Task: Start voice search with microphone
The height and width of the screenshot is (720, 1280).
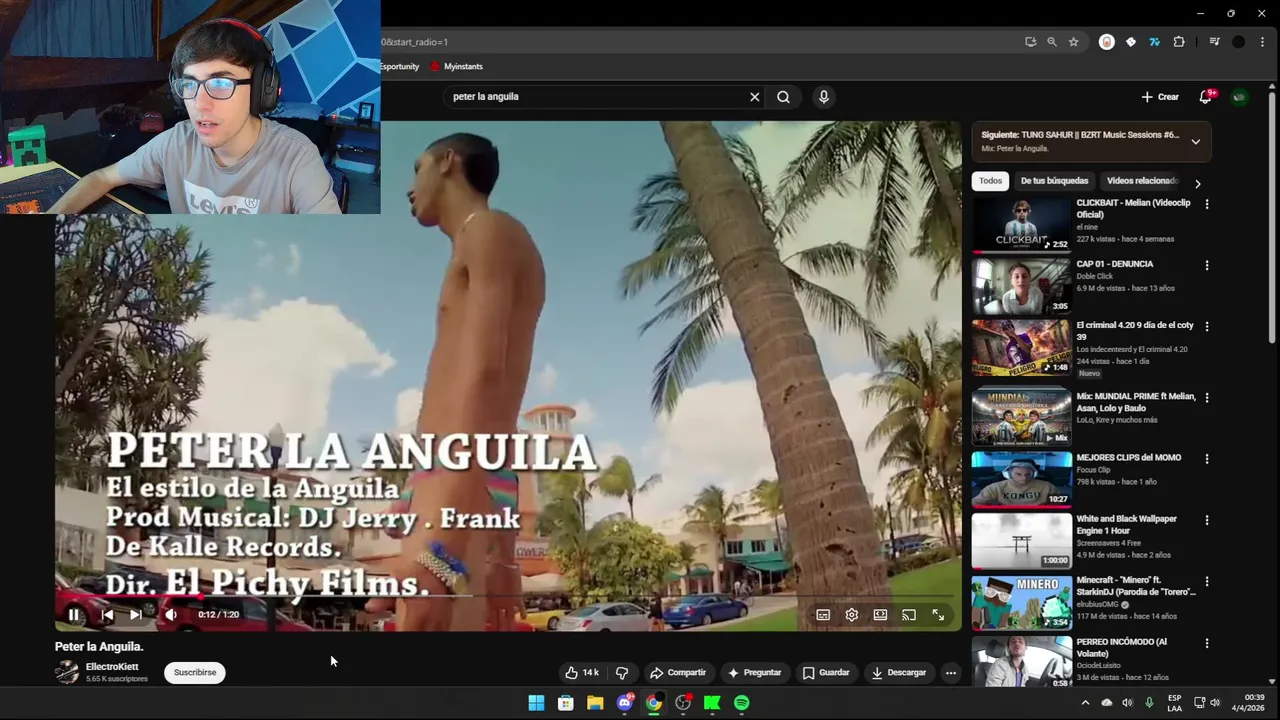Action: click(x=824, y=97)
